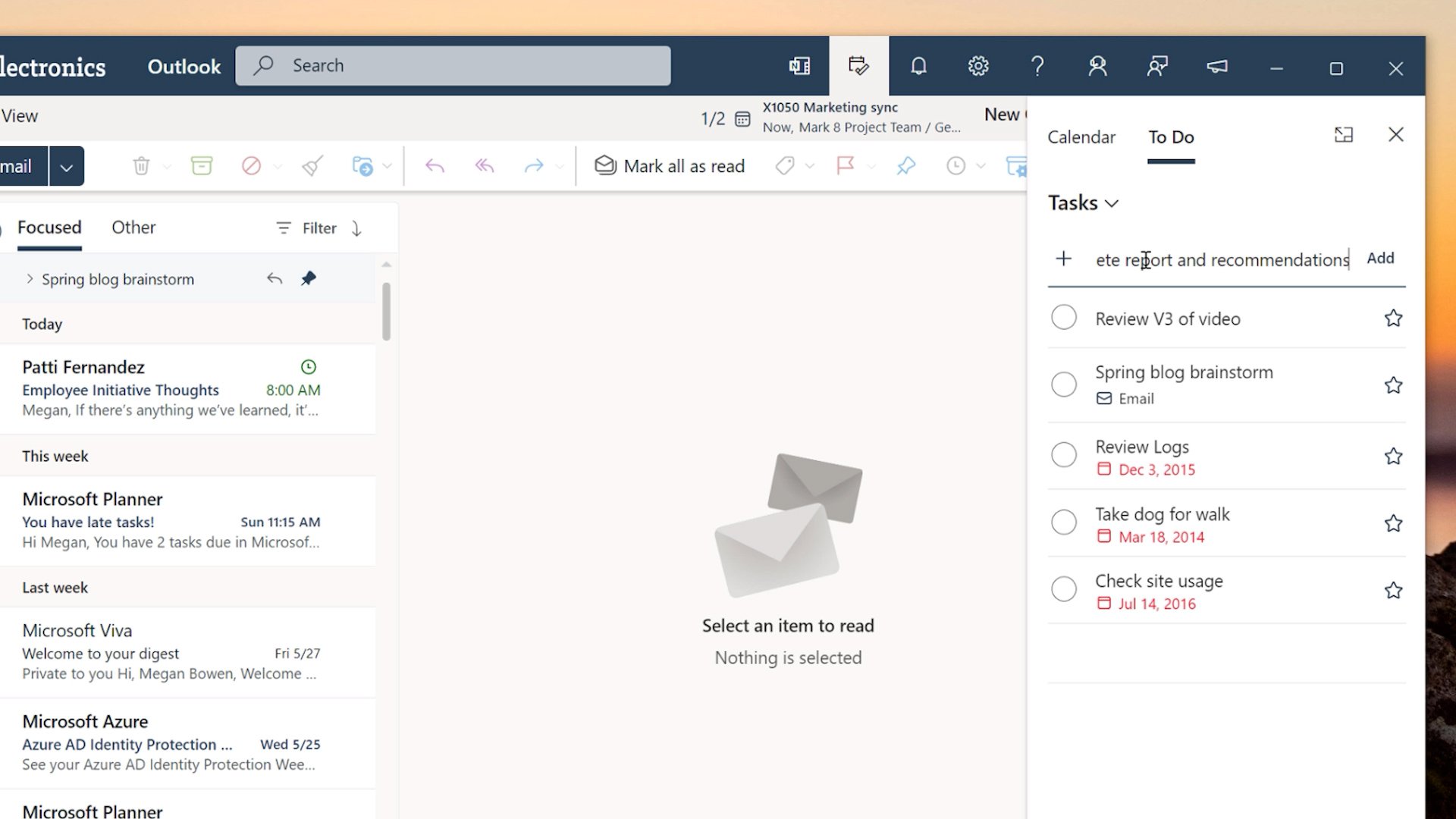Expand To Do panel to full view
Image resolution: width=1456 pixels, height=819 pixels.
1343,135
